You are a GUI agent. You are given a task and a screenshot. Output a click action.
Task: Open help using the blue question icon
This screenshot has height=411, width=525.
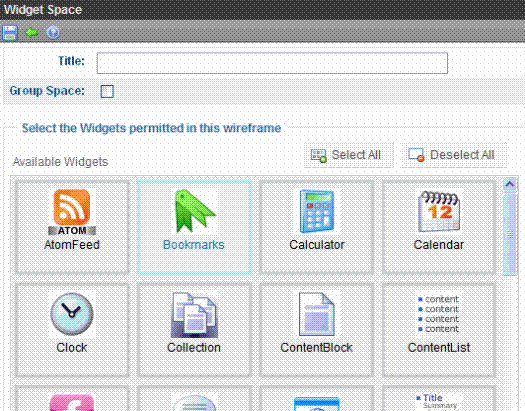click(53, 32)
